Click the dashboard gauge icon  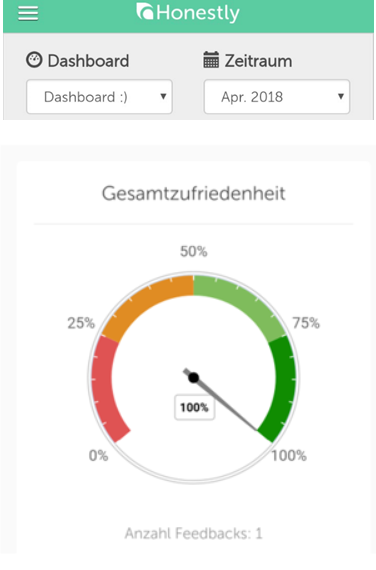(34, 60)
